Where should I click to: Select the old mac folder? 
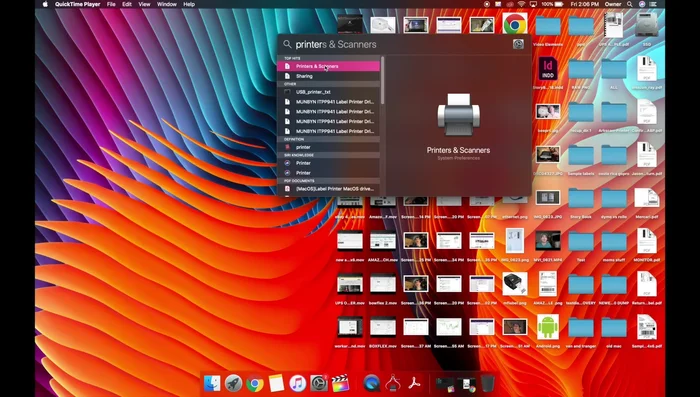pyautogui.click(x=614, y=327)
